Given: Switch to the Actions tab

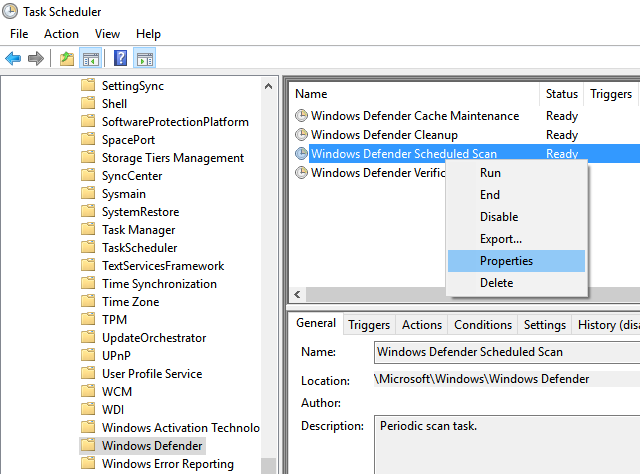Looking at the screenshot, I should (x=422, y=325).
